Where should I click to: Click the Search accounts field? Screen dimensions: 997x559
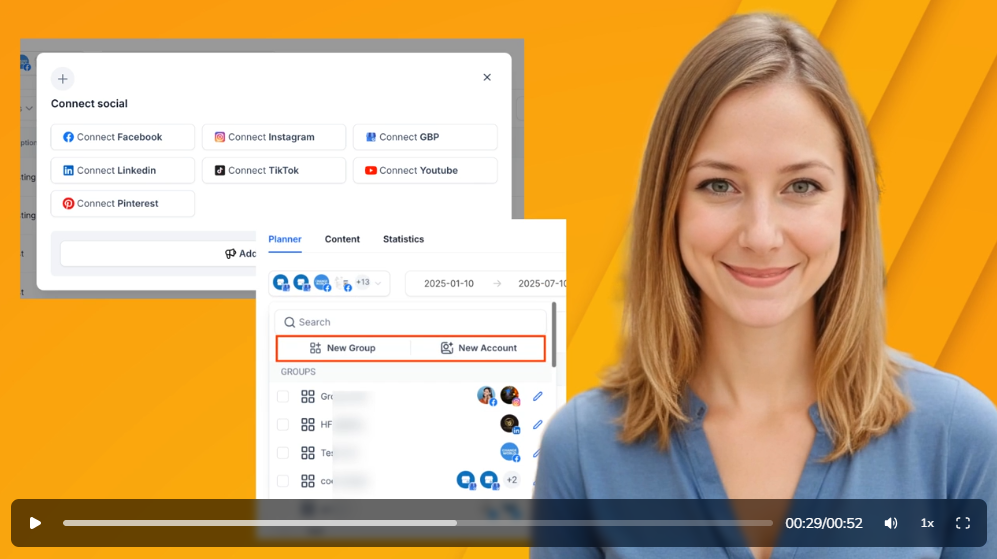coord(411,322)
